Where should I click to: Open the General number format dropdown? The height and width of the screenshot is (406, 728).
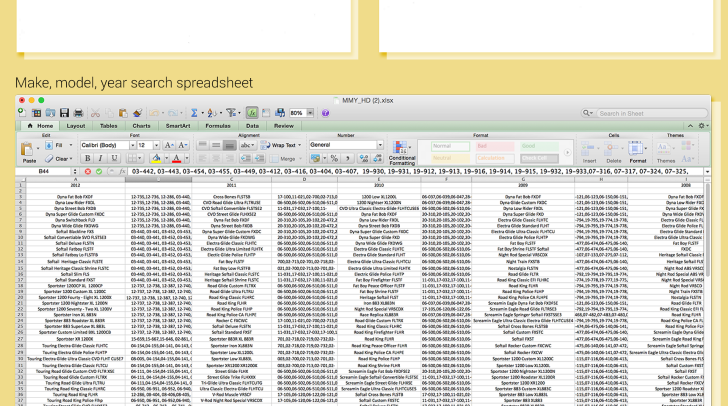click(345, 145)
